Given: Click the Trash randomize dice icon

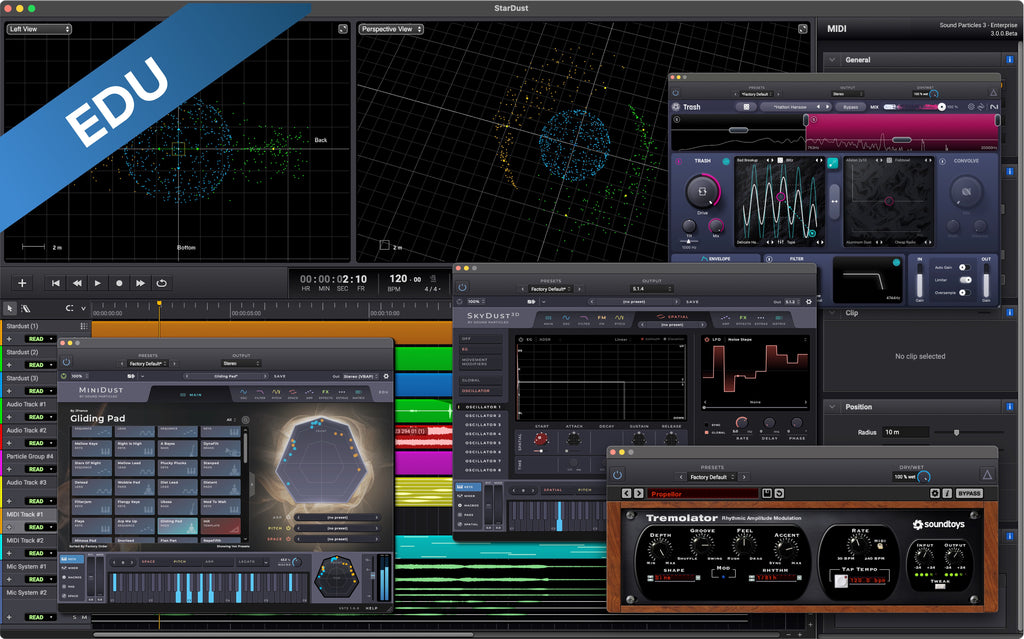Looking at the screenshot, I should pos(745,107).
